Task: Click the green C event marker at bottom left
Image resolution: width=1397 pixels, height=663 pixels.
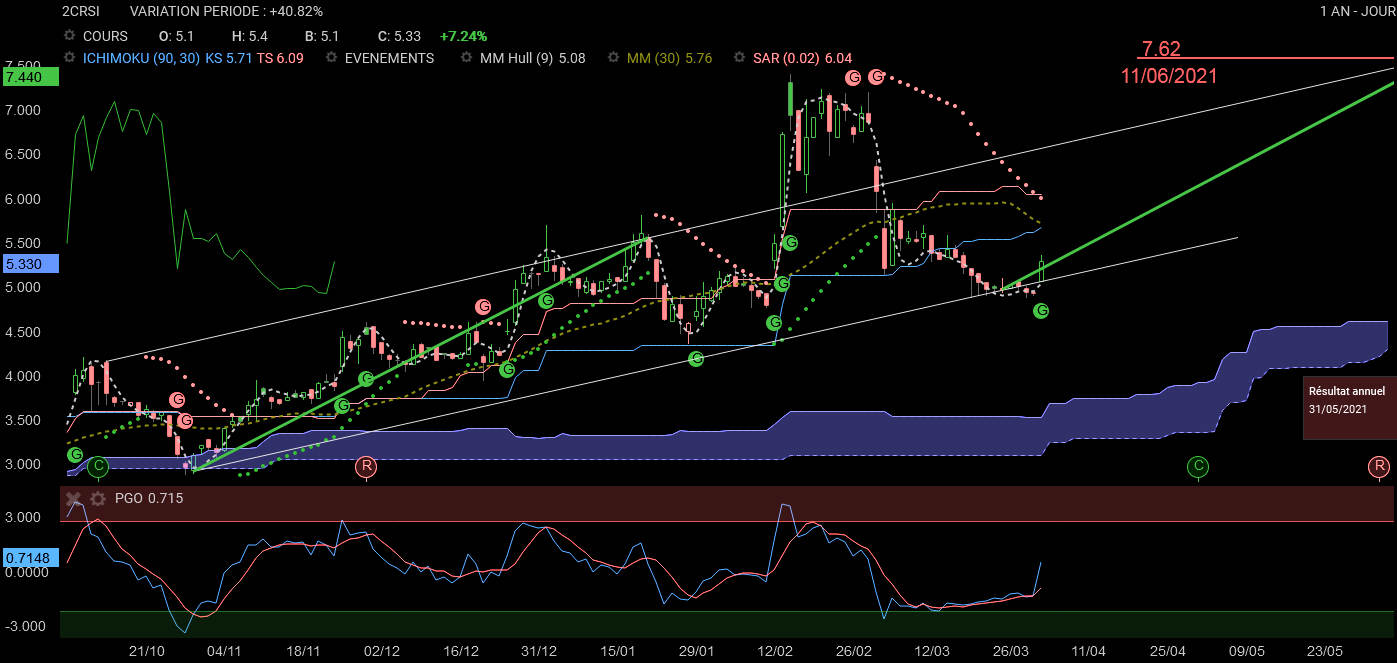Action: [97, 466]
